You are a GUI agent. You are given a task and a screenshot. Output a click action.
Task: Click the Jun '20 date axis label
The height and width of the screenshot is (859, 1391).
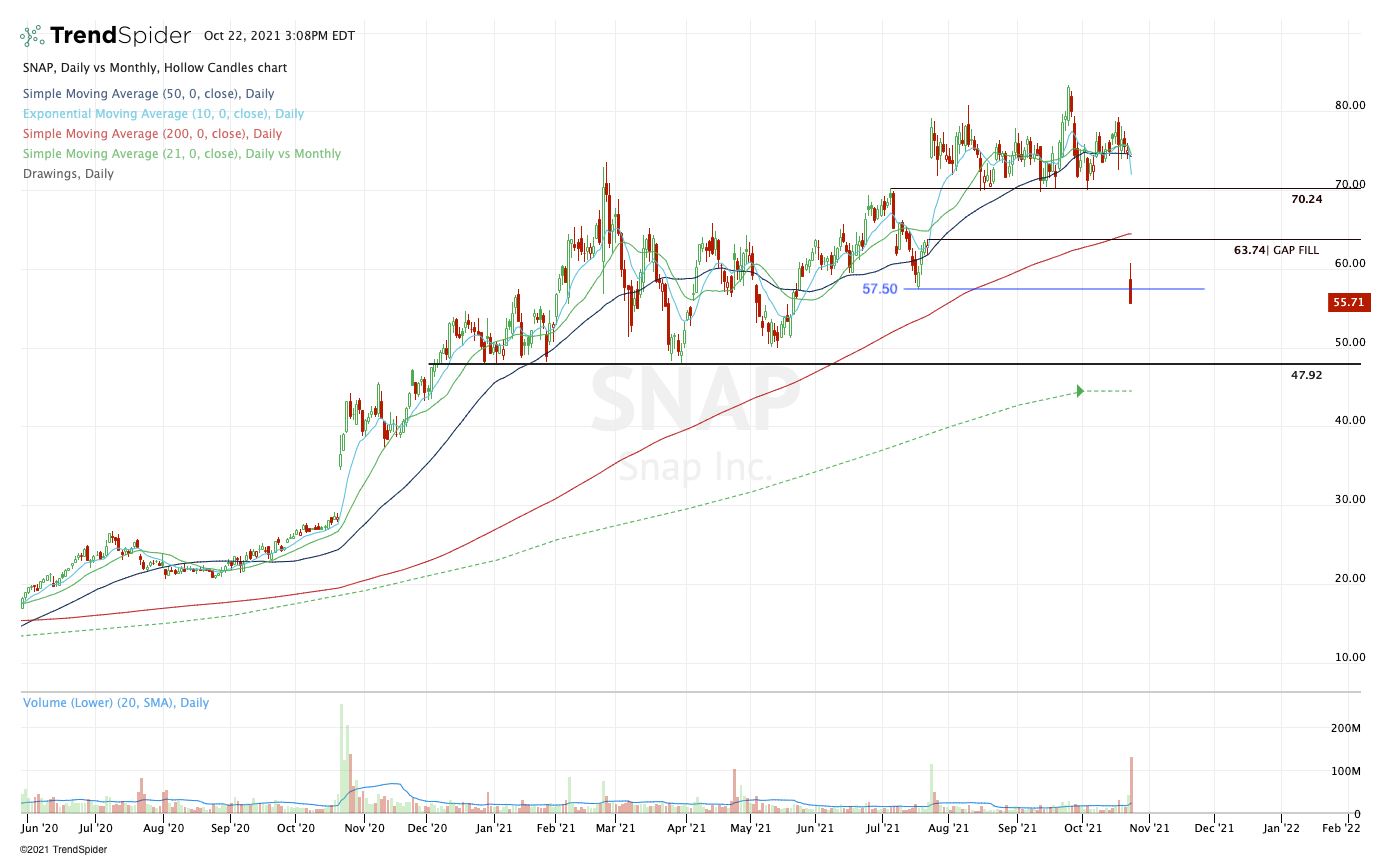[40, 827]
